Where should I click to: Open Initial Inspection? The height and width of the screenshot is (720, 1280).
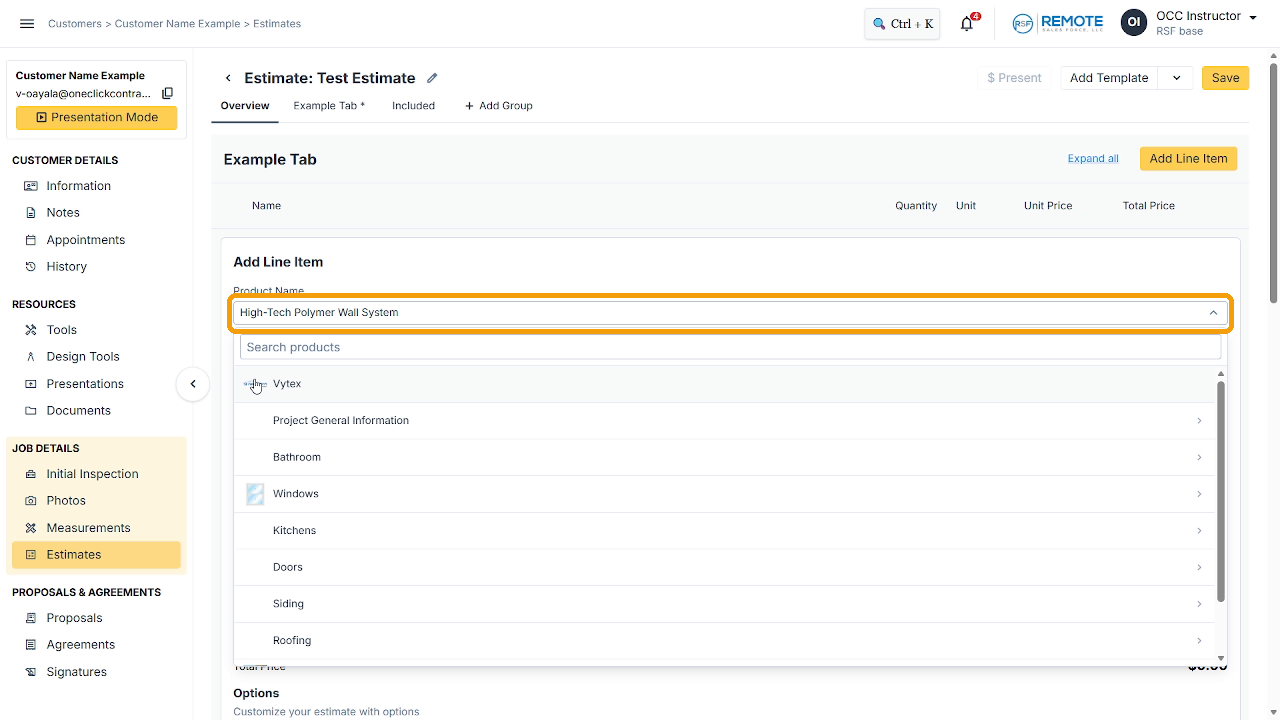coord(92,474)
